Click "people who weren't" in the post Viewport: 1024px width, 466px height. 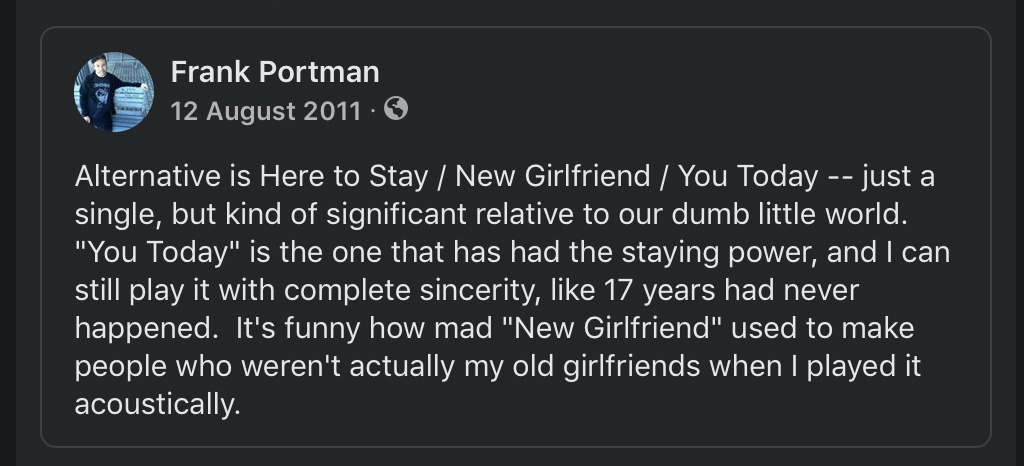pos(185,367)
